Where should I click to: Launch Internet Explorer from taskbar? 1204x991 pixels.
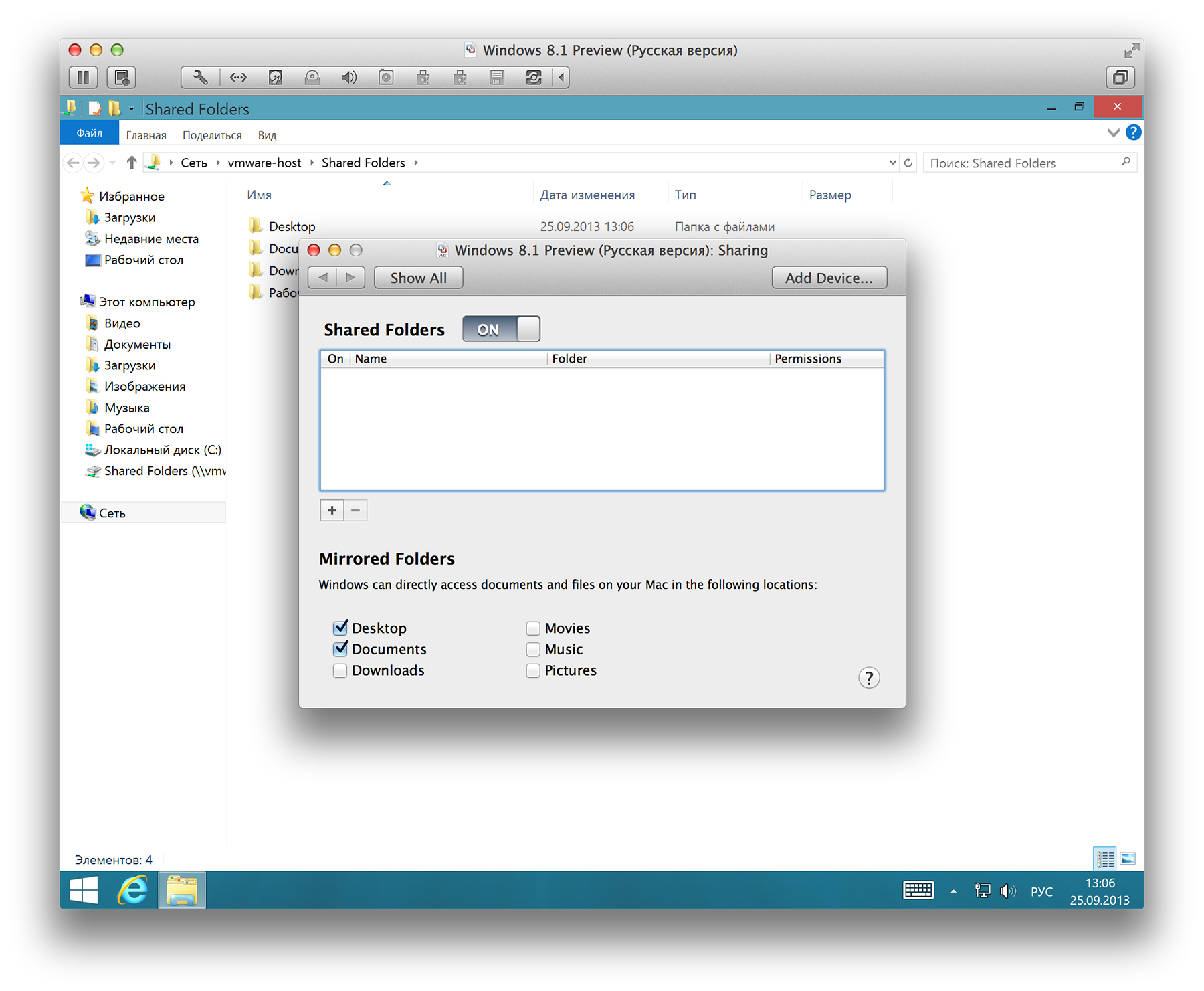(x=133, y=890)
